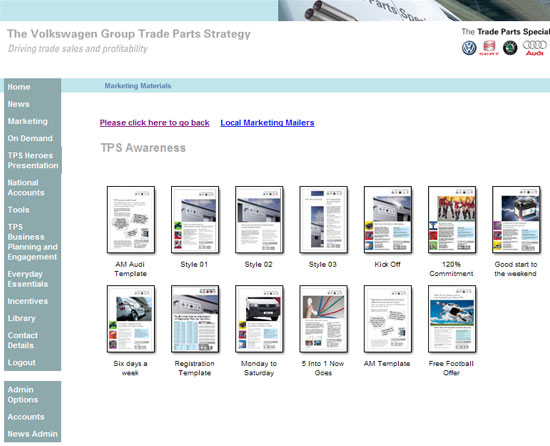Click the Style 02 caption text
Screen dimensions: 550x446
pos(259,264)
